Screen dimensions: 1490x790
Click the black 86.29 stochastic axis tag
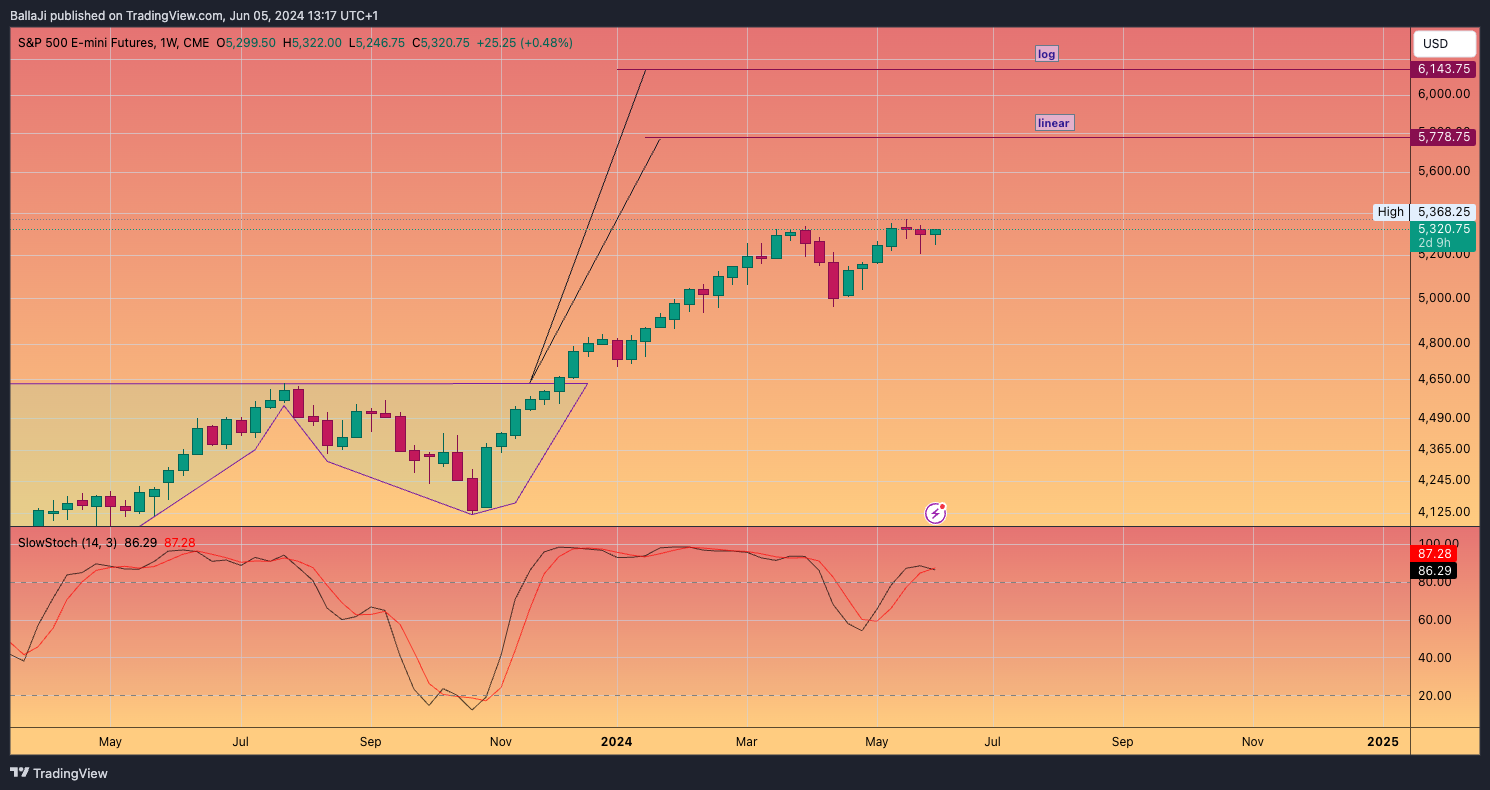click(x=1433, y=570)
